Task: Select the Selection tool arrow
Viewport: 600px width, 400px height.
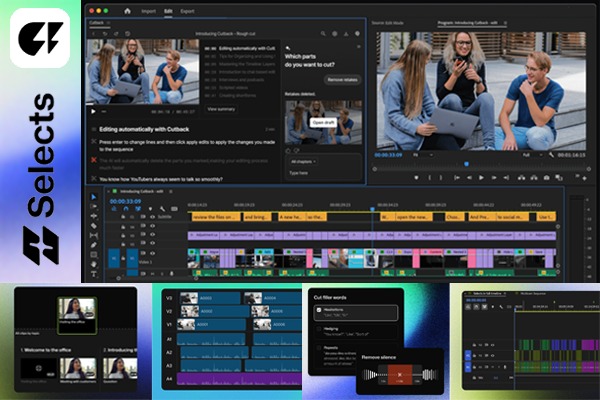Action: point(94,197)
